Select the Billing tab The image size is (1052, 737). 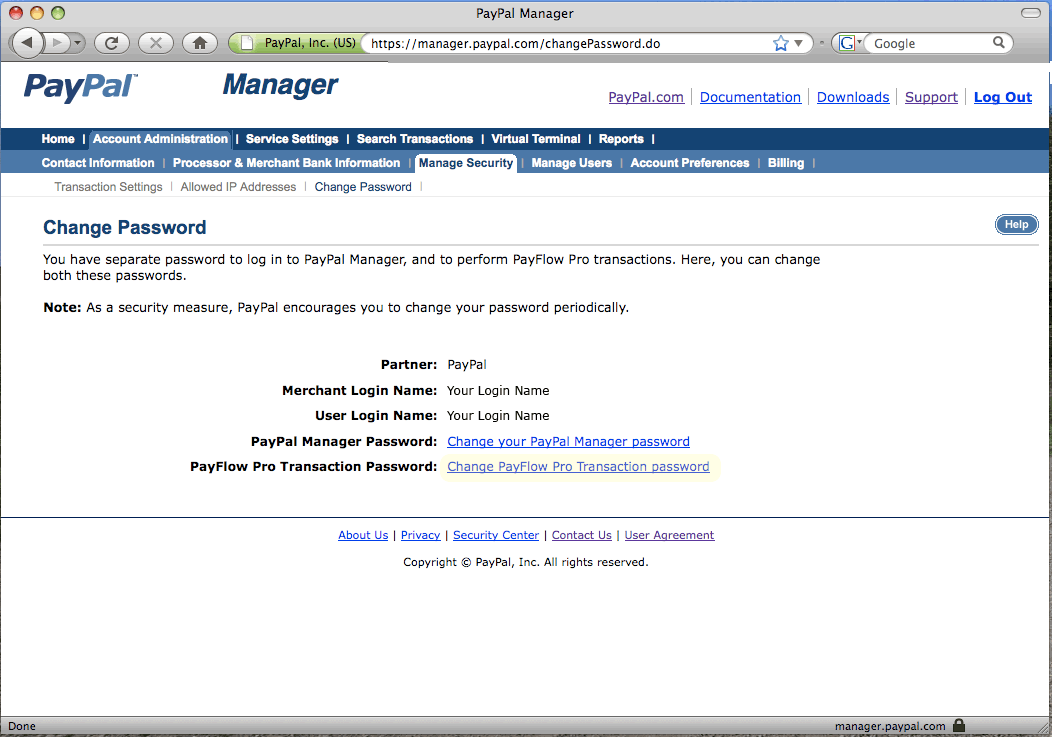[x=786, y=163]
